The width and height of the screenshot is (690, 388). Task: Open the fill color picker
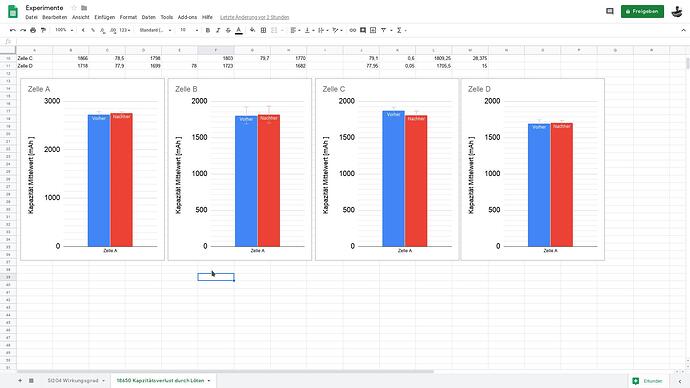pos(252,30)
